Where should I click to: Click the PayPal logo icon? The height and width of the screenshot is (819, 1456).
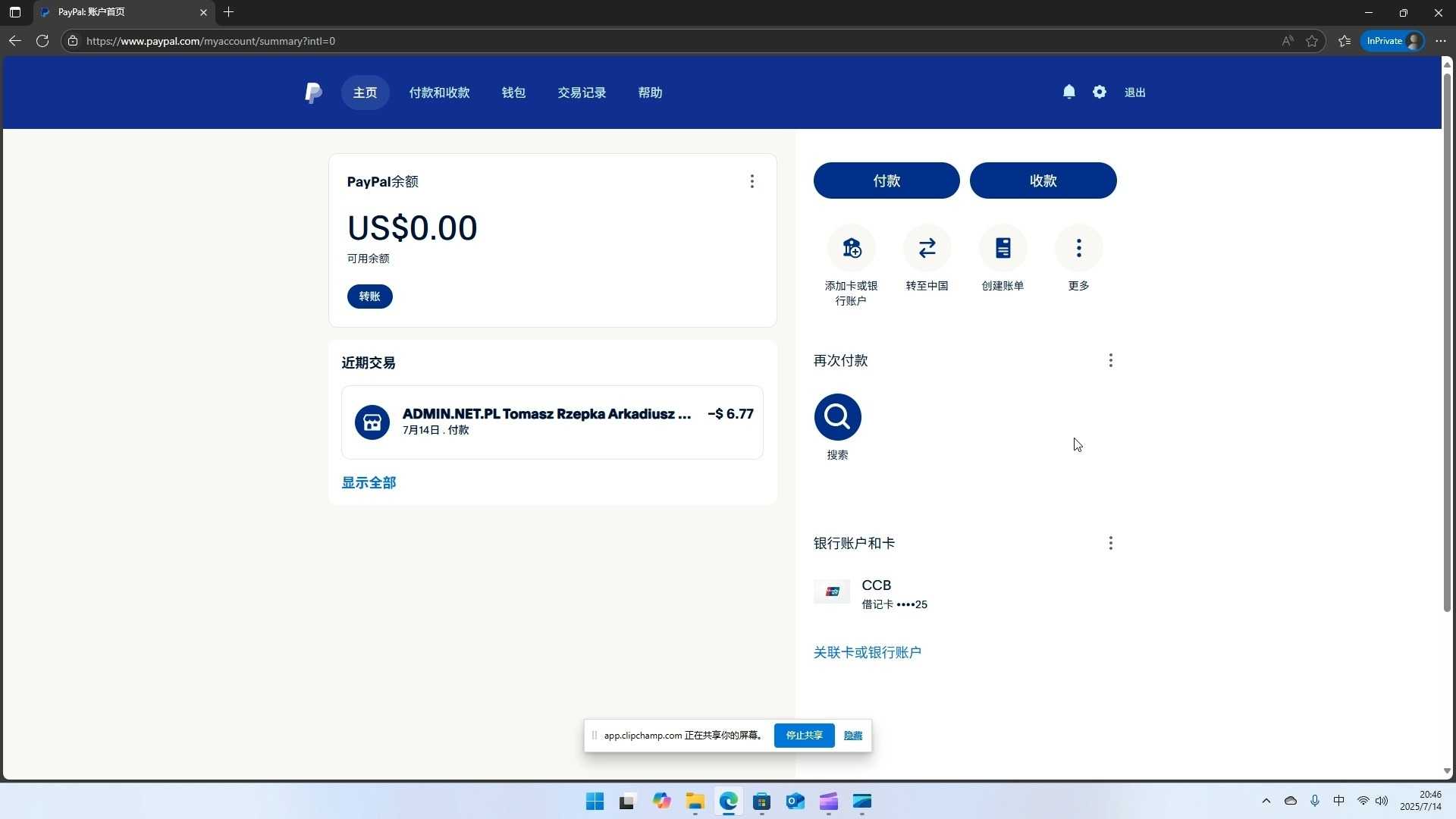(x=313, y=93)
